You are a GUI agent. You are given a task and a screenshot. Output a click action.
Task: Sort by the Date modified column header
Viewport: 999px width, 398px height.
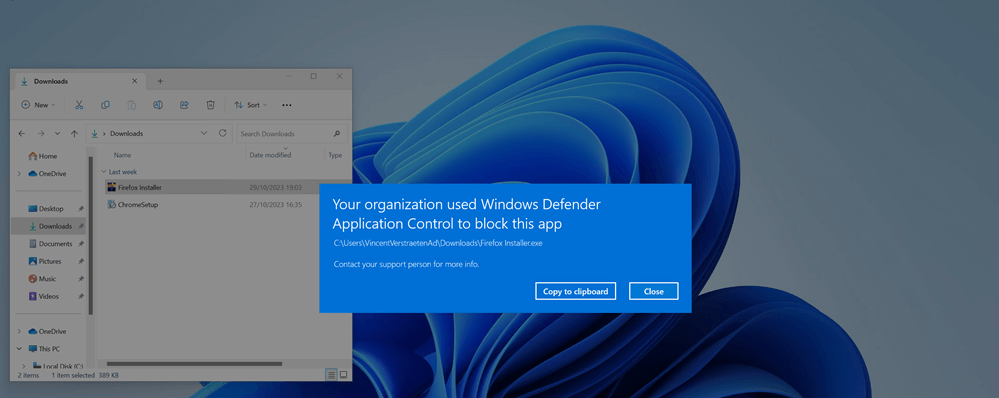270,155
